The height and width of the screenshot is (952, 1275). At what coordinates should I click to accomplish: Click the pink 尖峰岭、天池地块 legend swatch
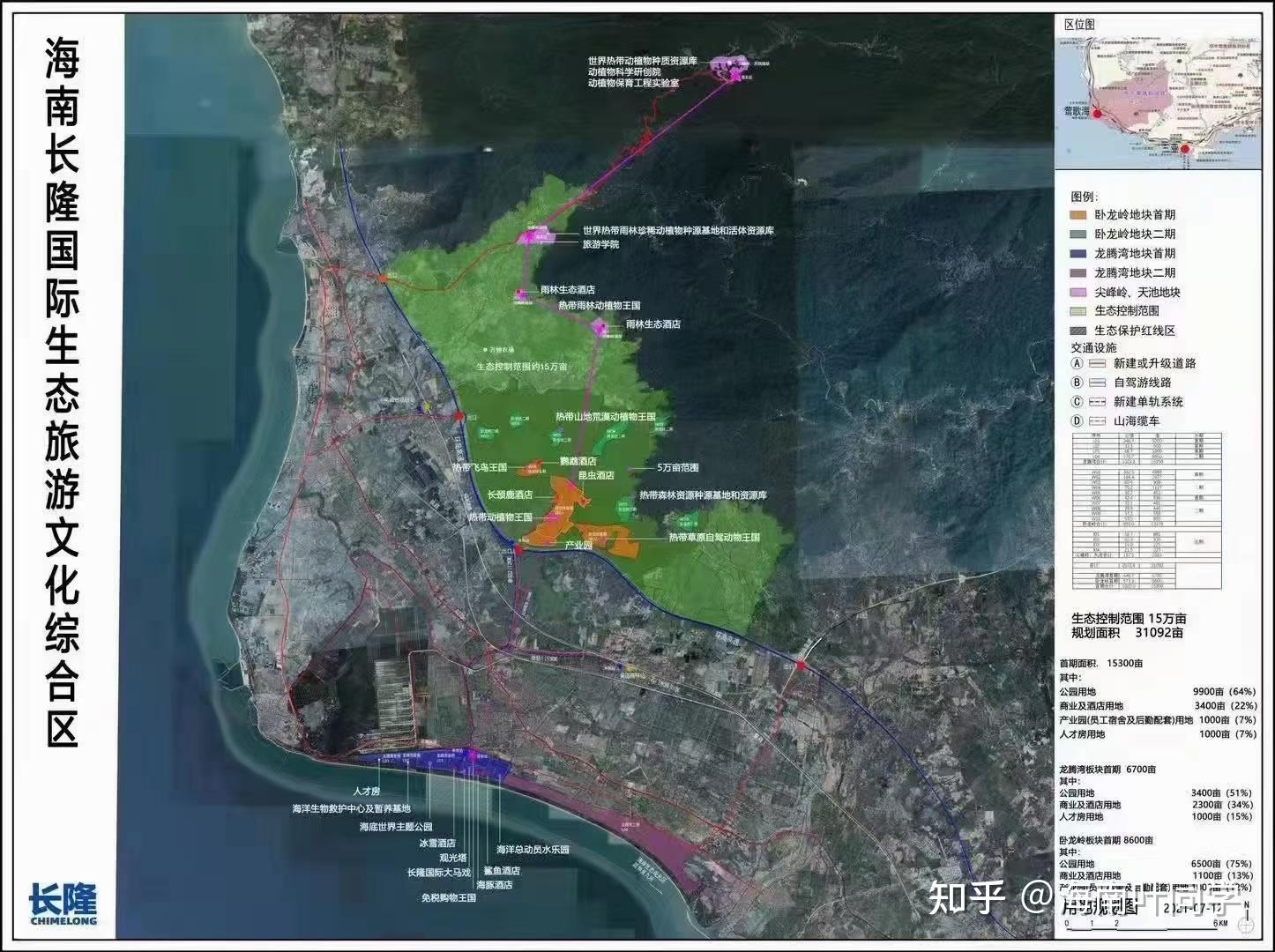point(1078,293)
